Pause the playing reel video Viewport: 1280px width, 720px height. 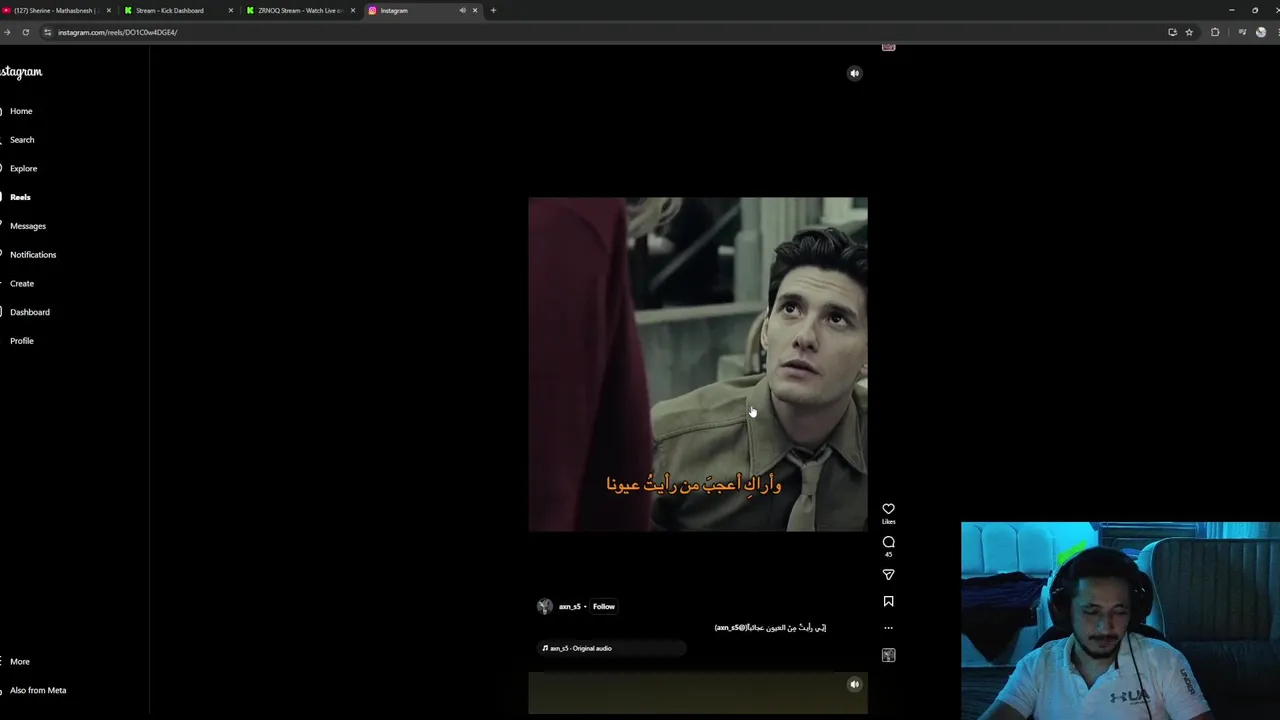[x=698, y=364]
